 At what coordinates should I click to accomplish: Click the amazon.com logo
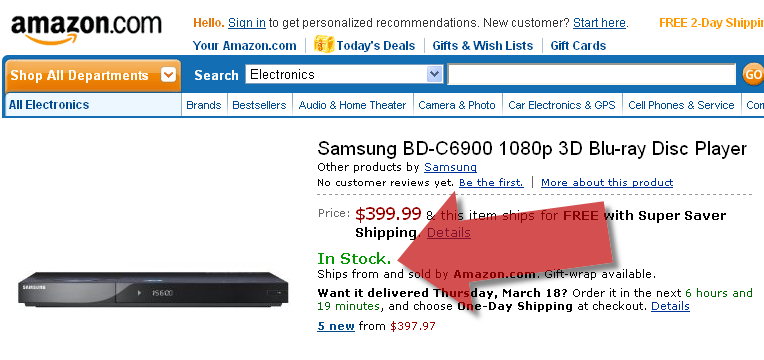pyautogui.click(x=86, y=29)
